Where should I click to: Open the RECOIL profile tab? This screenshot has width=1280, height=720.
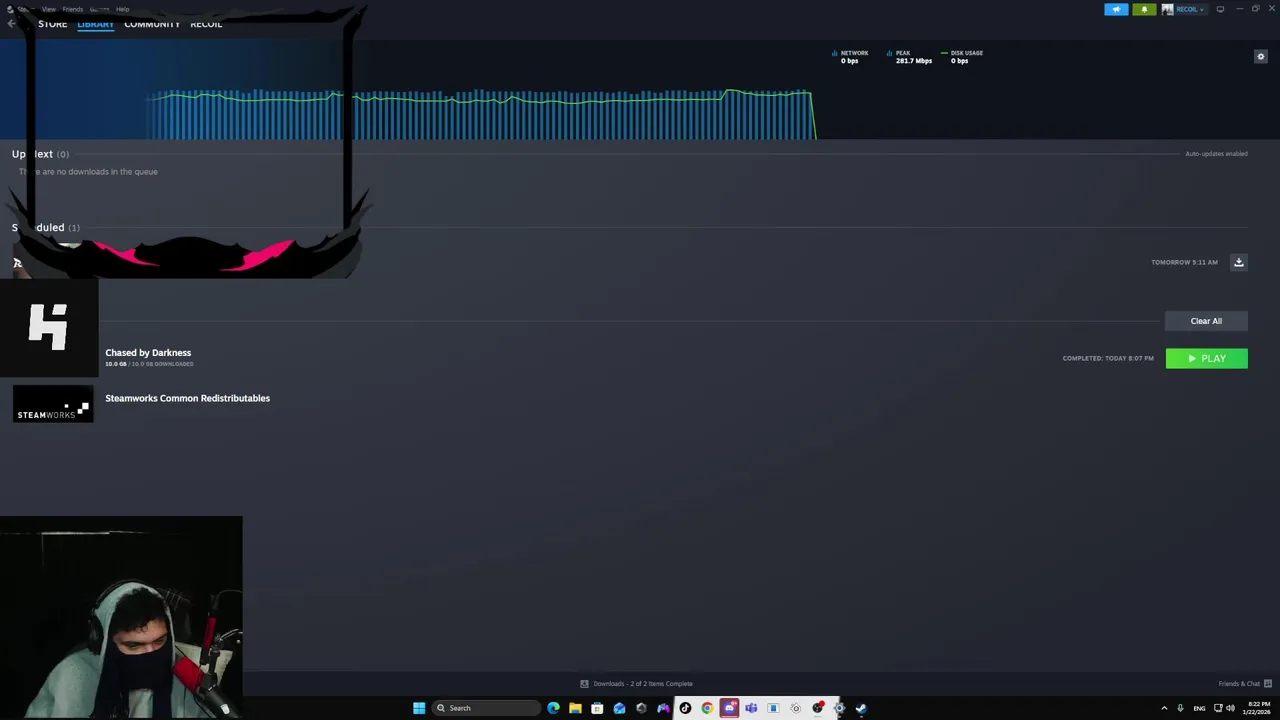tap(206, 24)
